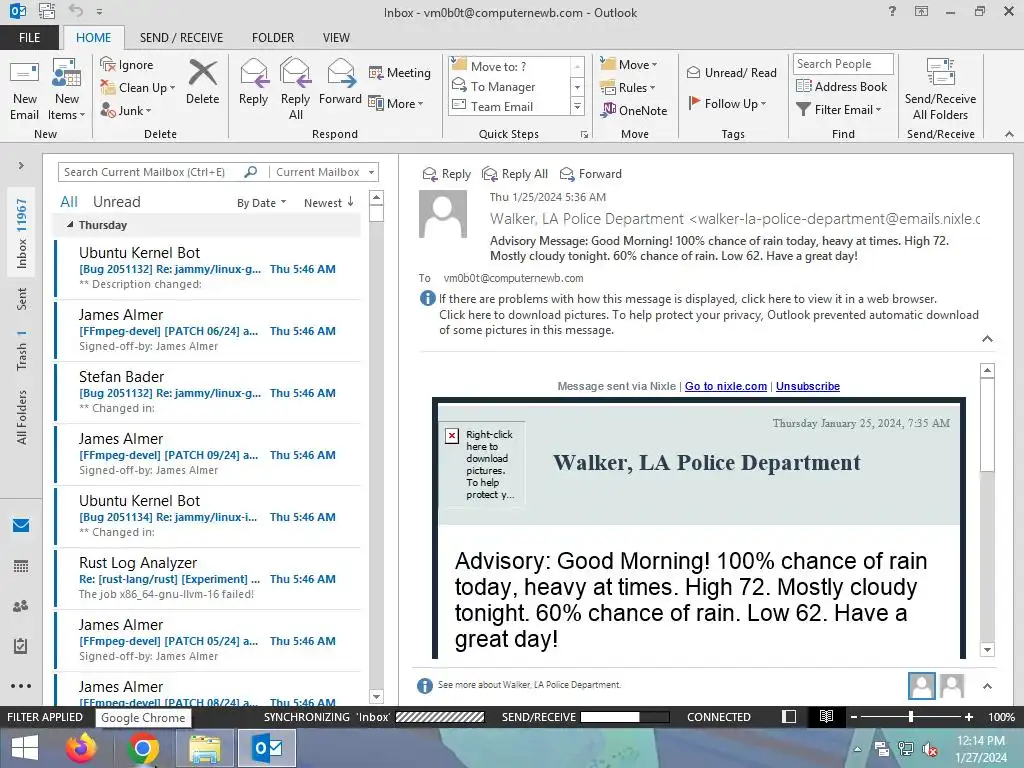Collapse the message header
1024x768 pixels.
coord(987,338)
